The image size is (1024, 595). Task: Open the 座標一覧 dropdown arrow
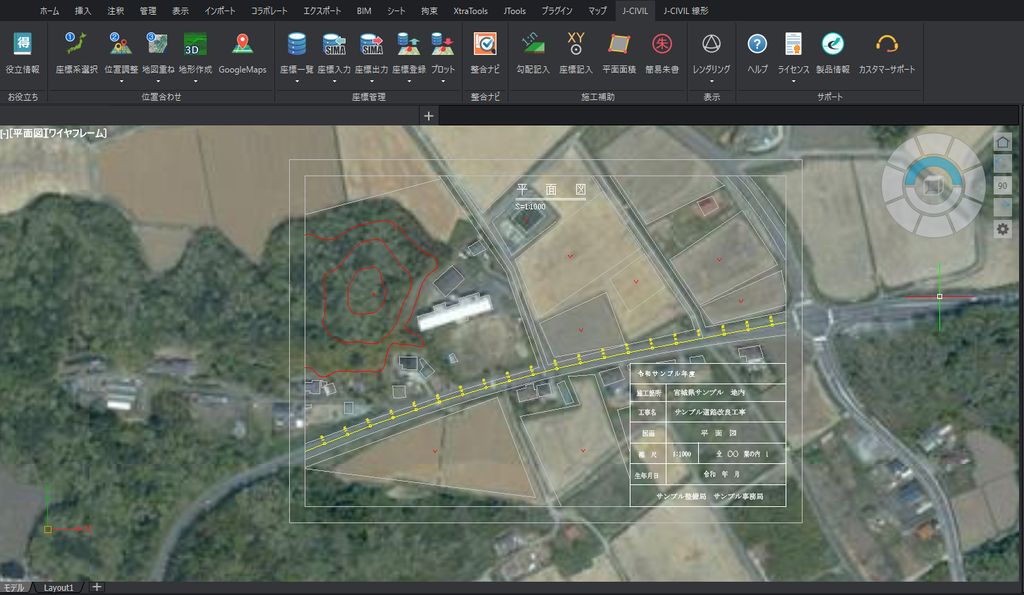click(296, 82)
